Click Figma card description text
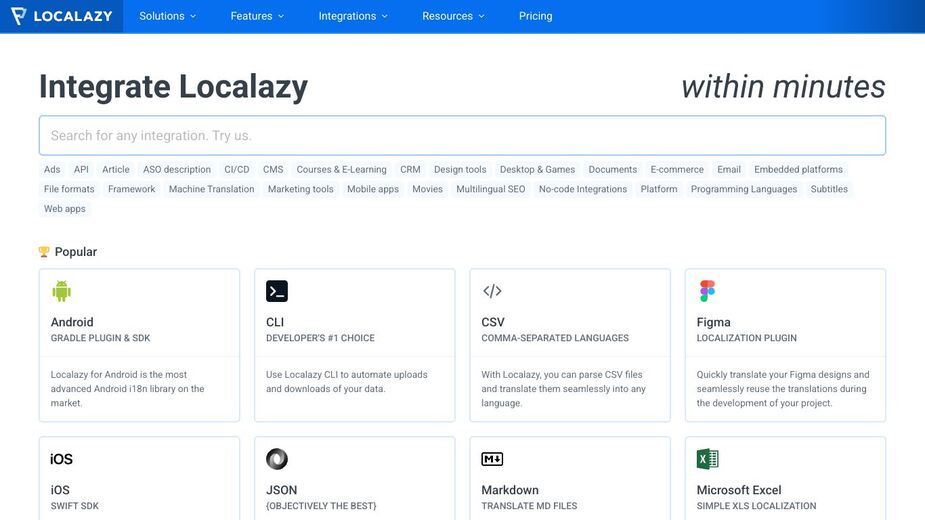Viewport: 925px width, 520px height. 783,389
